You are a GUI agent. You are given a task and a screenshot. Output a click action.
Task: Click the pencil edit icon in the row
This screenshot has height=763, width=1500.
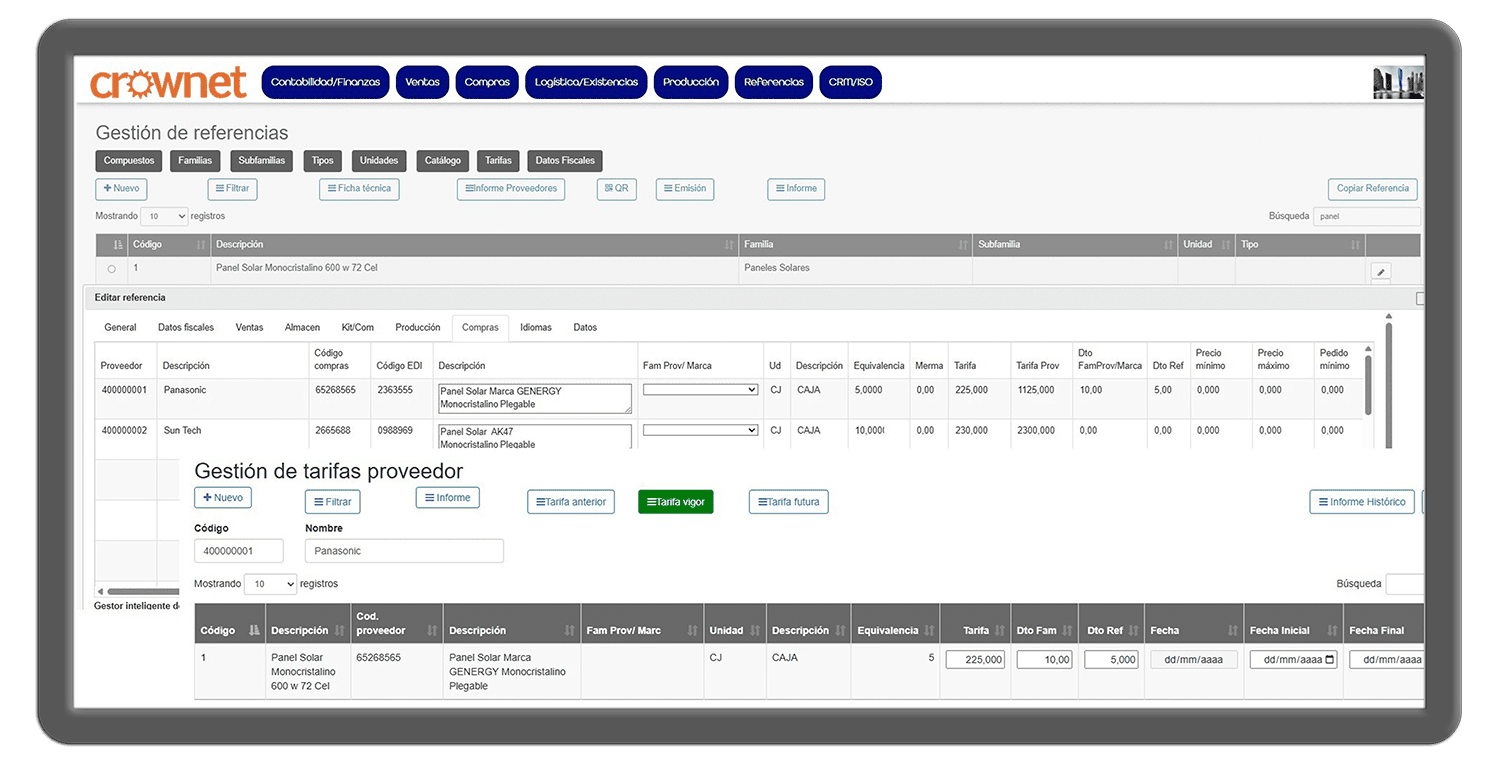[1380, 271]
